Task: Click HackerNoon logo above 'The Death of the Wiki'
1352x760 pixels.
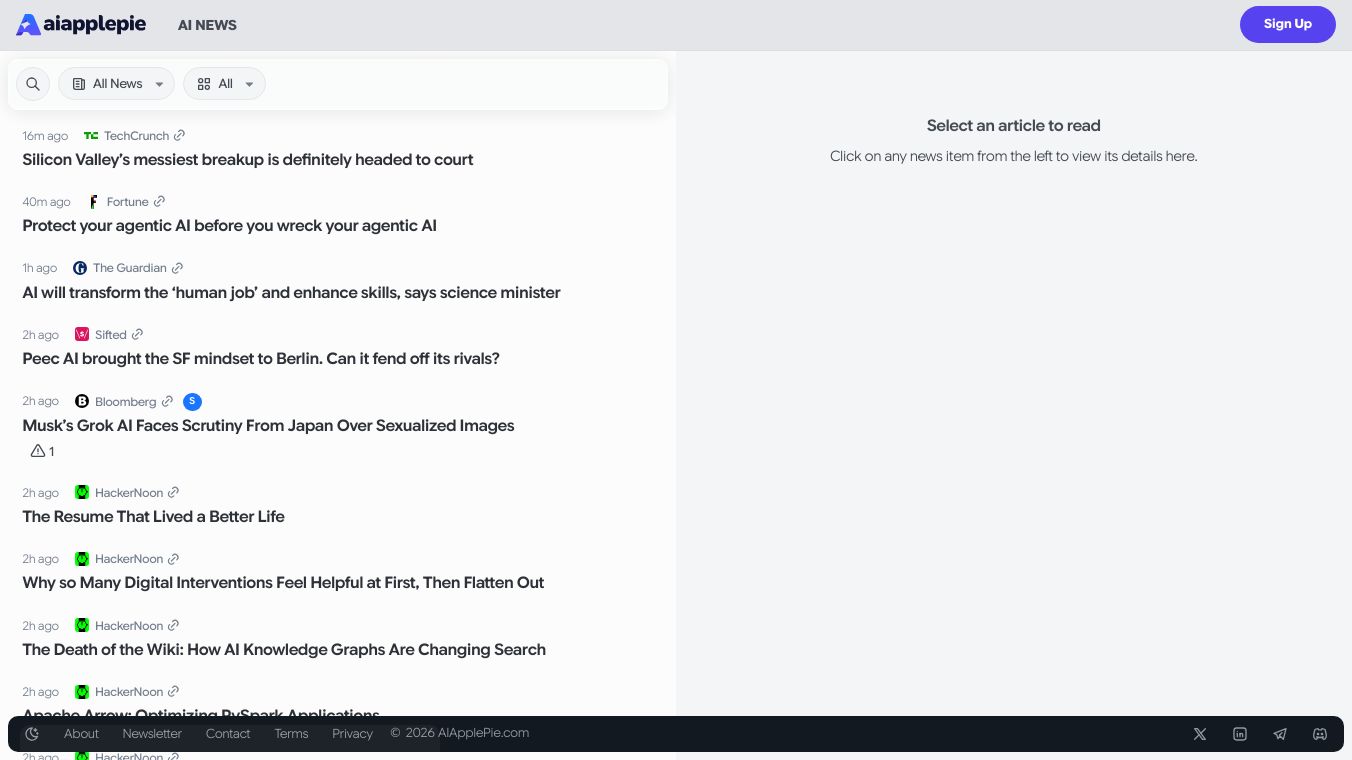Action: coord(82,625)
